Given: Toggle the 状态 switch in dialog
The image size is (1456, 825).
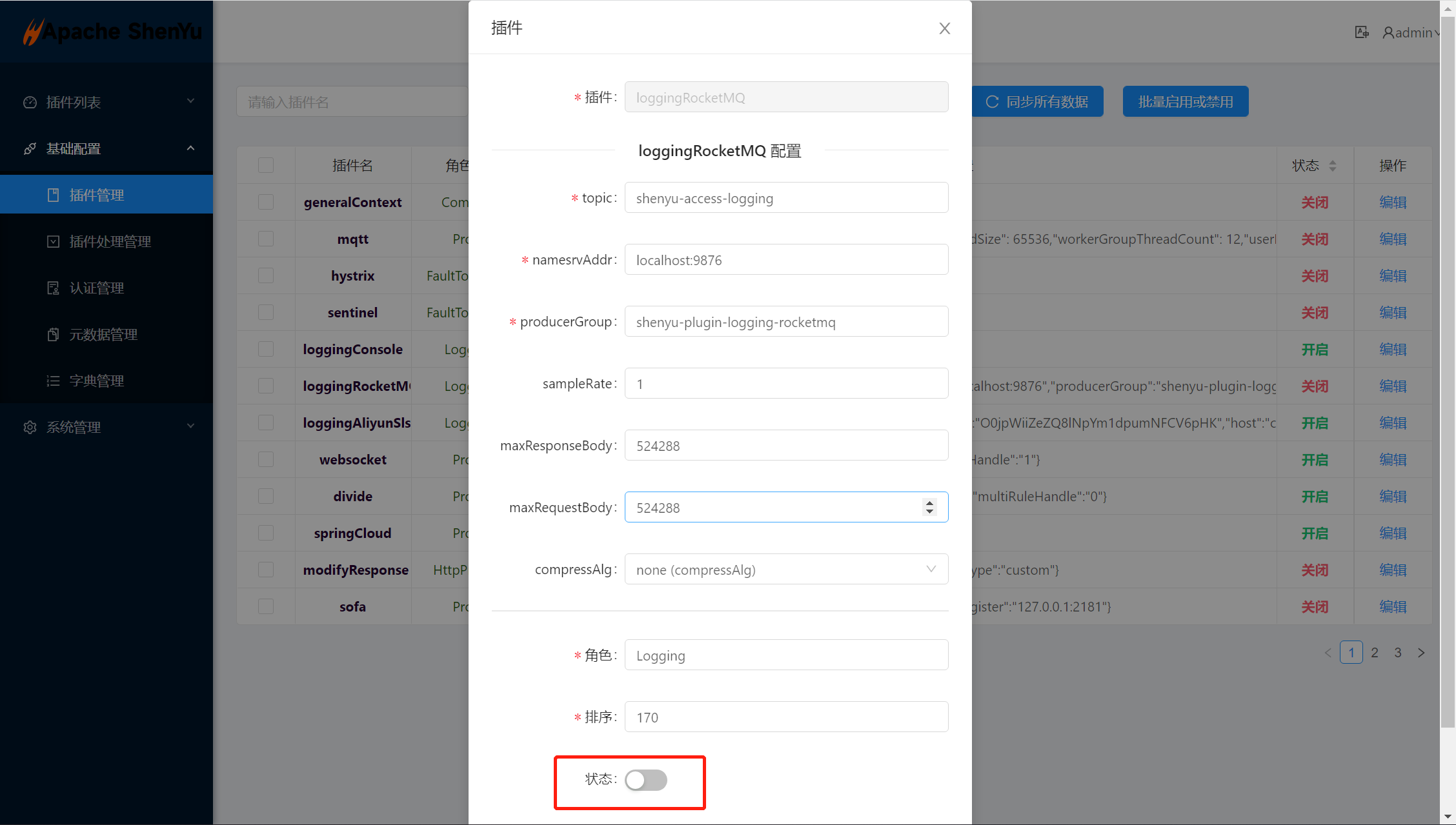Looking at the screenshot, I should [645, 780].
